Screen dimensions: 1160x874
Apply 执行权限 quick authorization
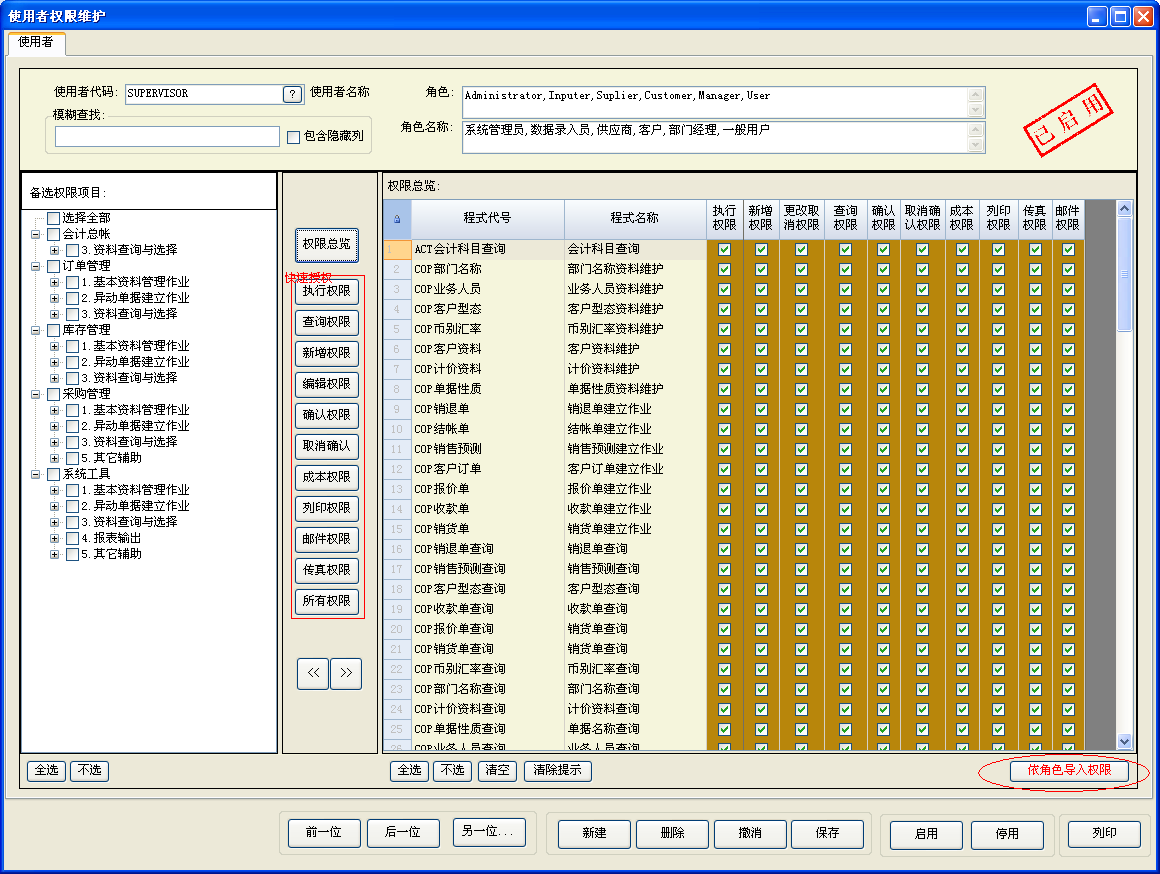(x=327, y=291)
